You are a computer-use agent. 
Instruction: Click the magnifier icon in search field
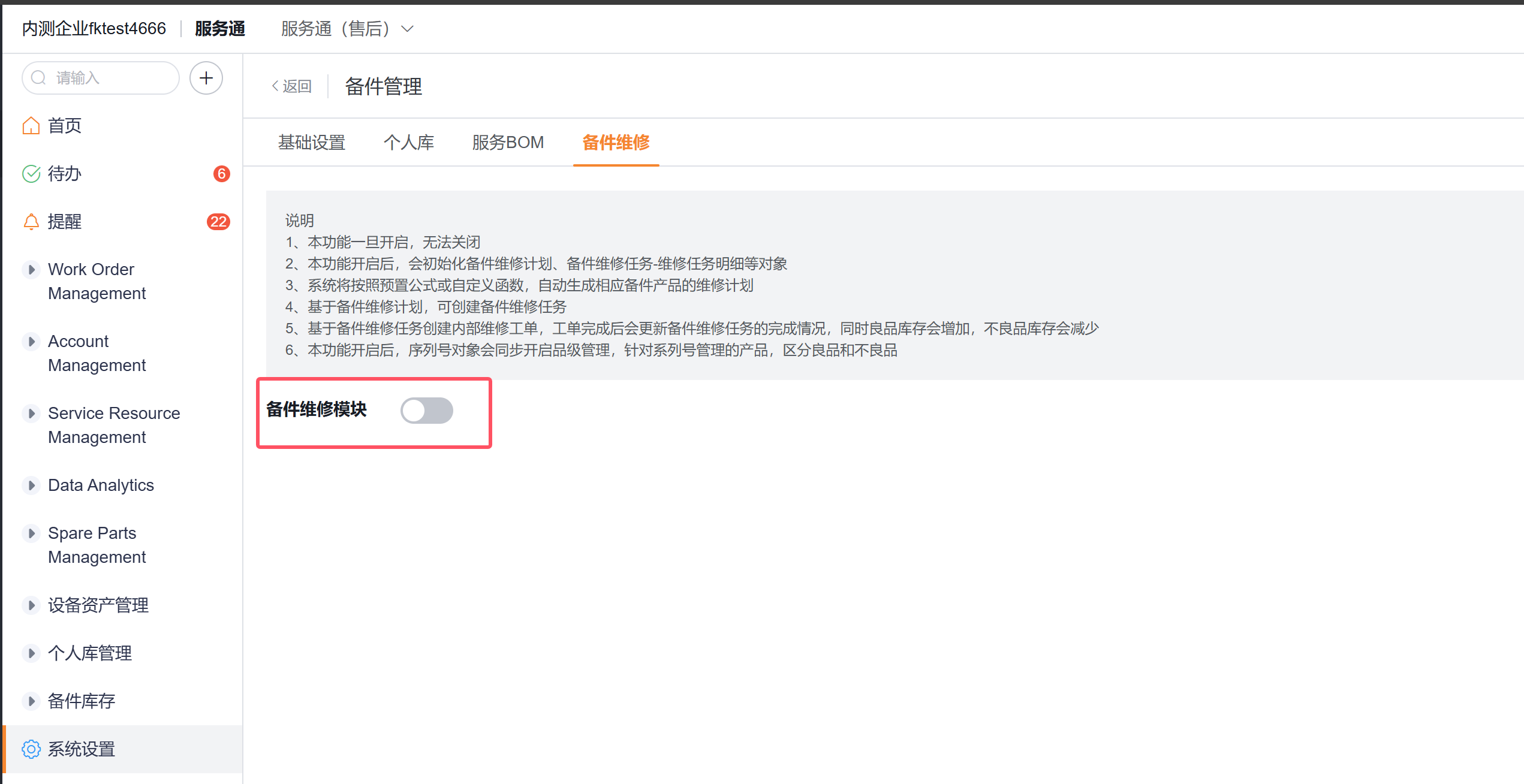(x=39, y=78)
